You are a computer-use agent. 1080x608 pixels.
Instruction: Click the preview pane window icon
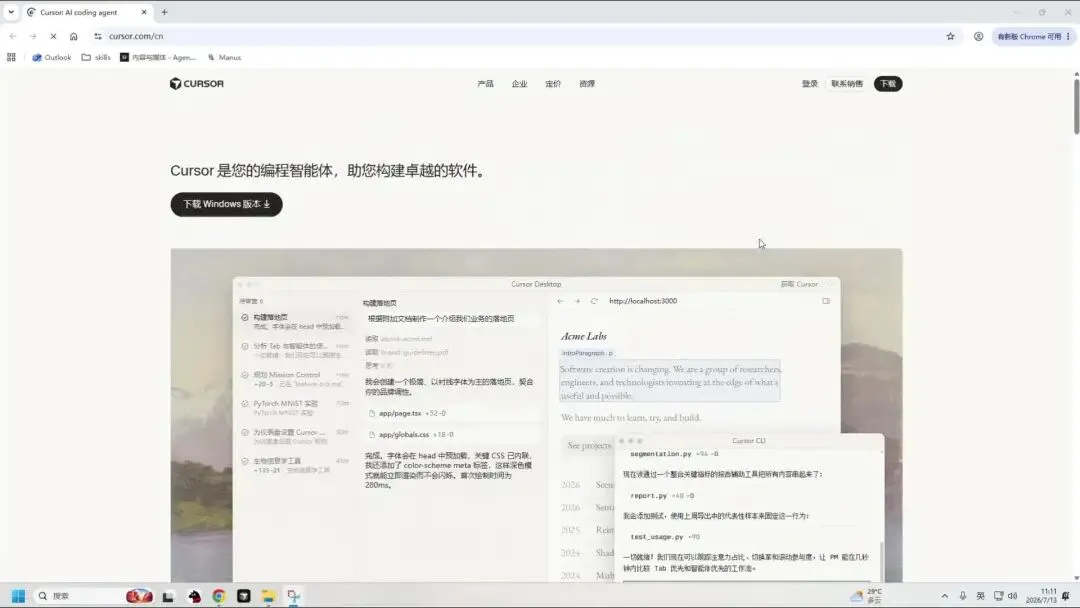[x=826, y=302]
